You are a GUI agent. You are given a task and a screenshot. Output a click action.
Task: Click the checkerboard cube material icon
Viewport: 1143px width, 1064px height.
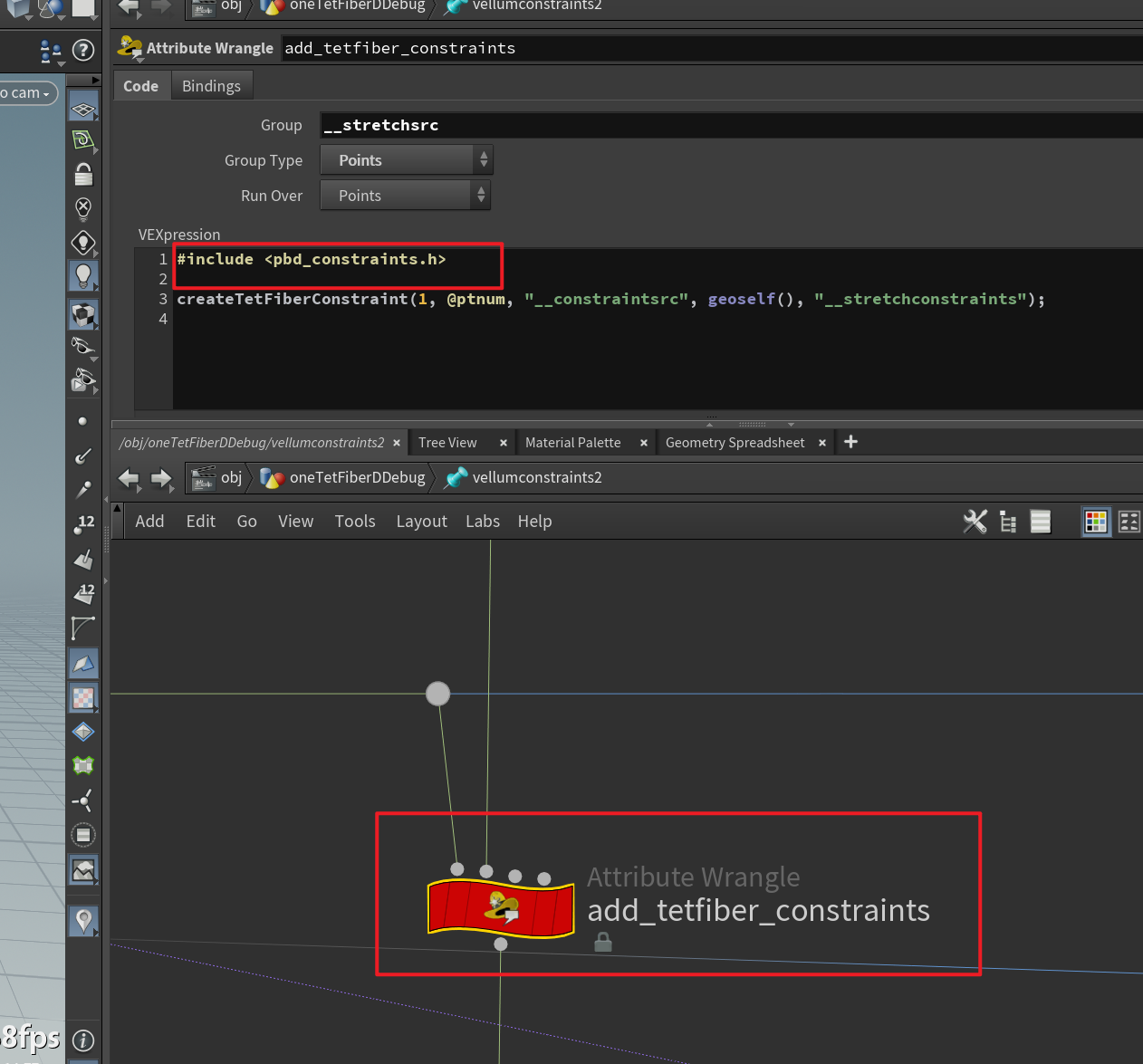pos(83,315)
